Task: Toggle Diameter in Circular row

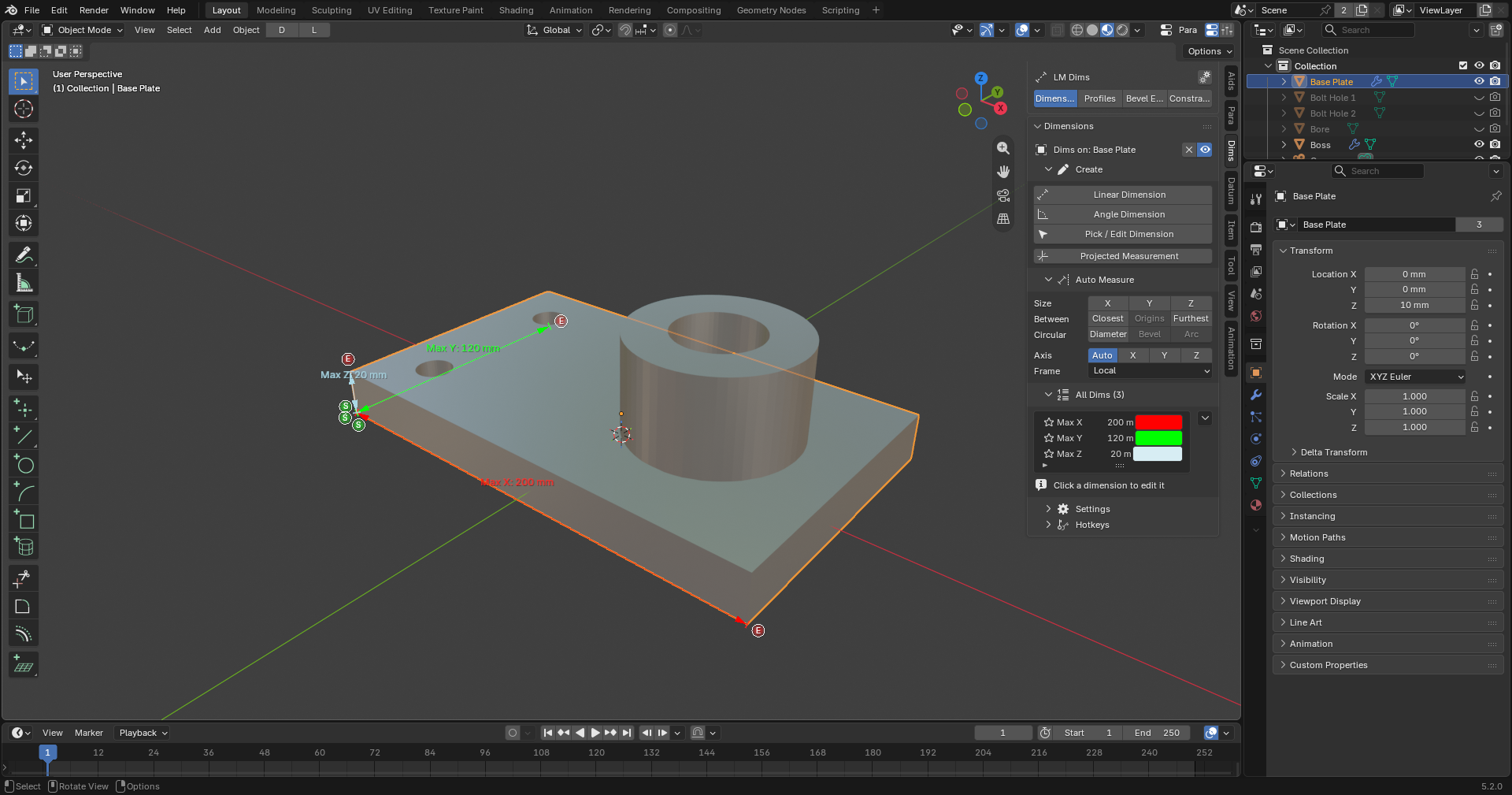Action: tap(1108, 334)
